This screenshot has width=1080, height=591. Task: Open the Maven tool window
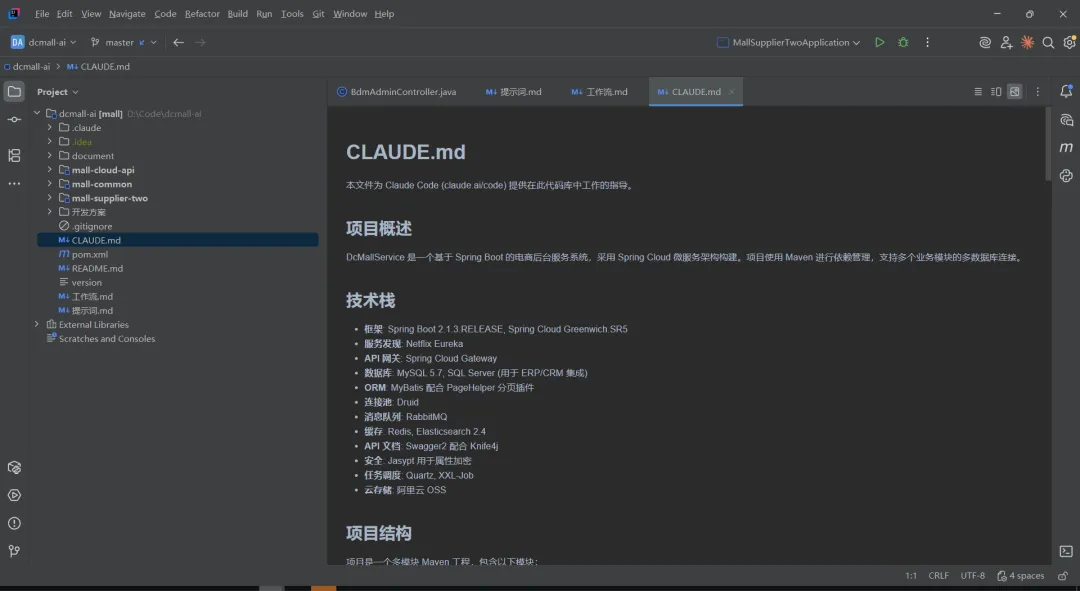click(x=1066, y=147)
